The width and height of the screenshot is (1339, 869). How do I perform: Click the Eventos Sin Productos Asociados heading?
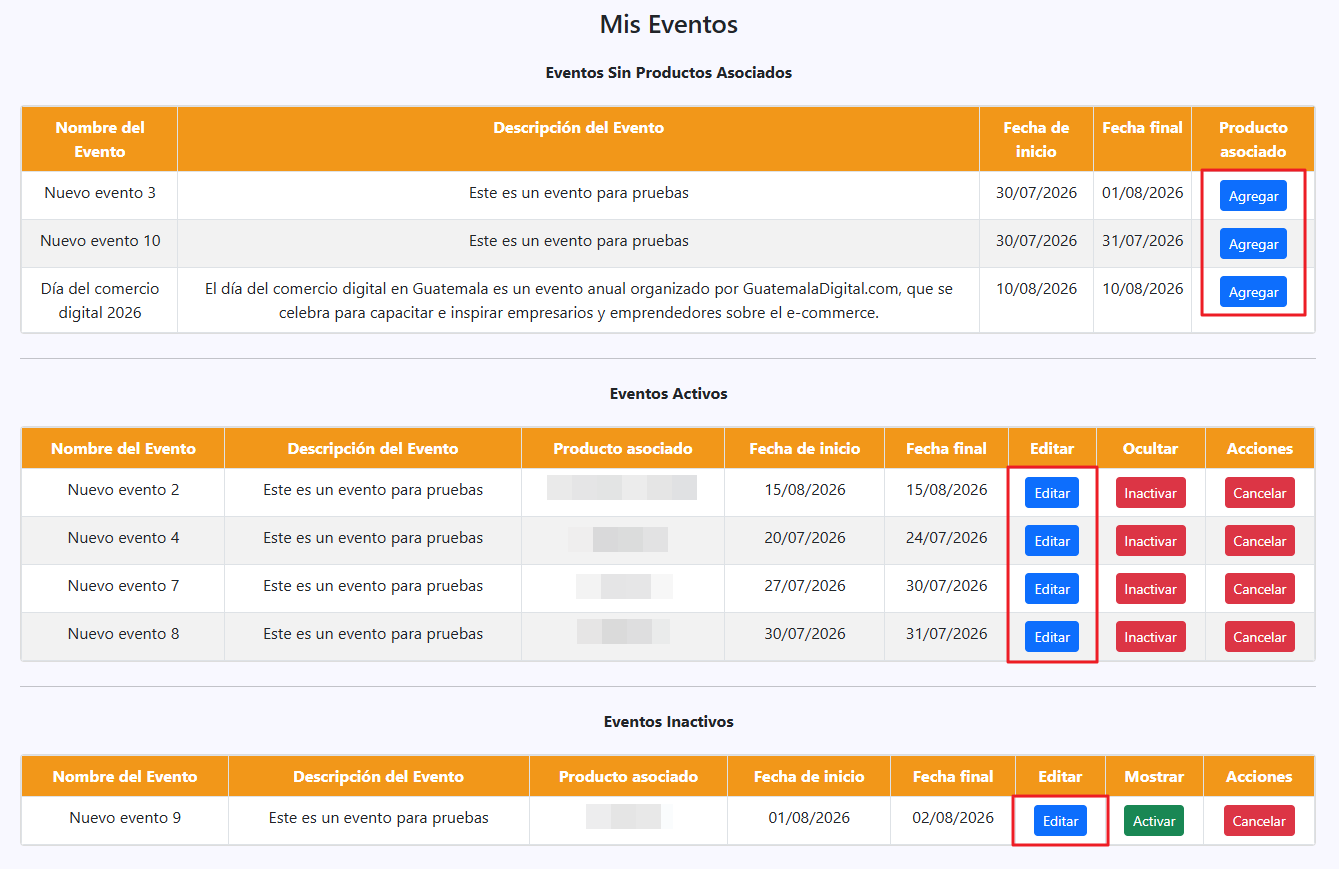pos(669,73)
